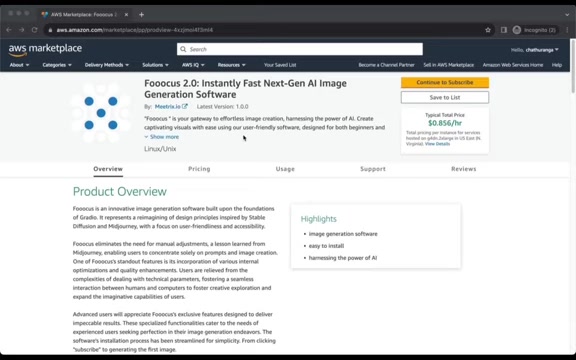This screenshot has height=360, width=576.
Task: Click 'harnessing the power of AI' highlight
Action: 343,258
